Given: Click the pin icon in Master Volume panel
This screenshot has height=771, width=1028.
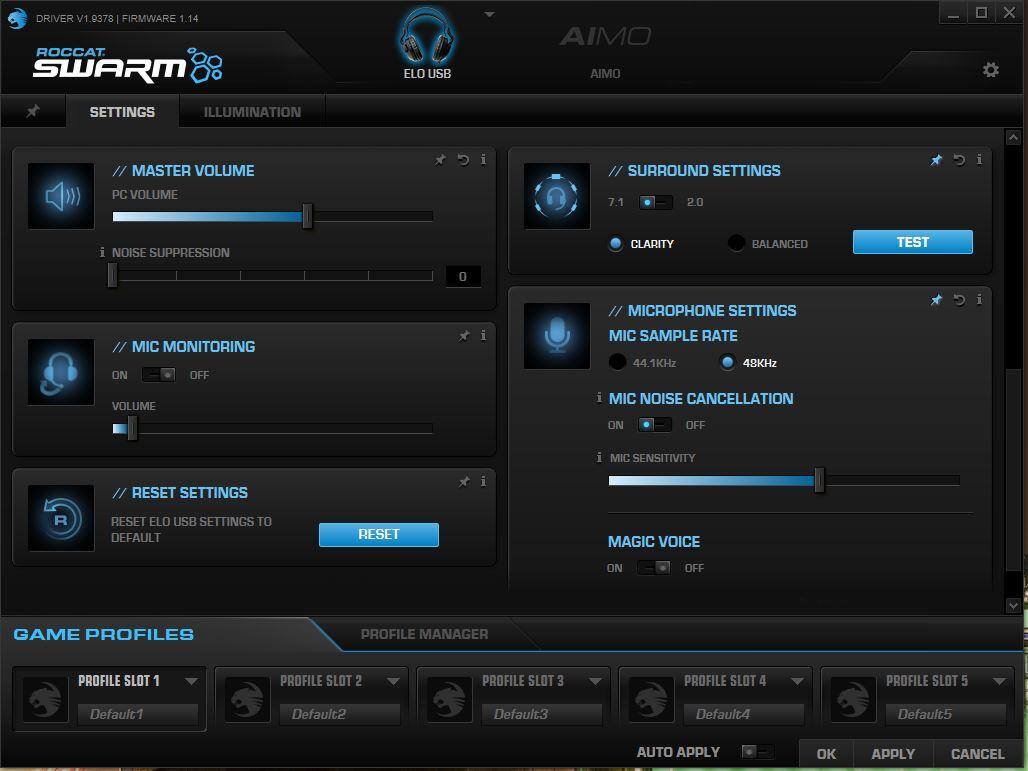Looking at the screenshot, I should 440,160.
